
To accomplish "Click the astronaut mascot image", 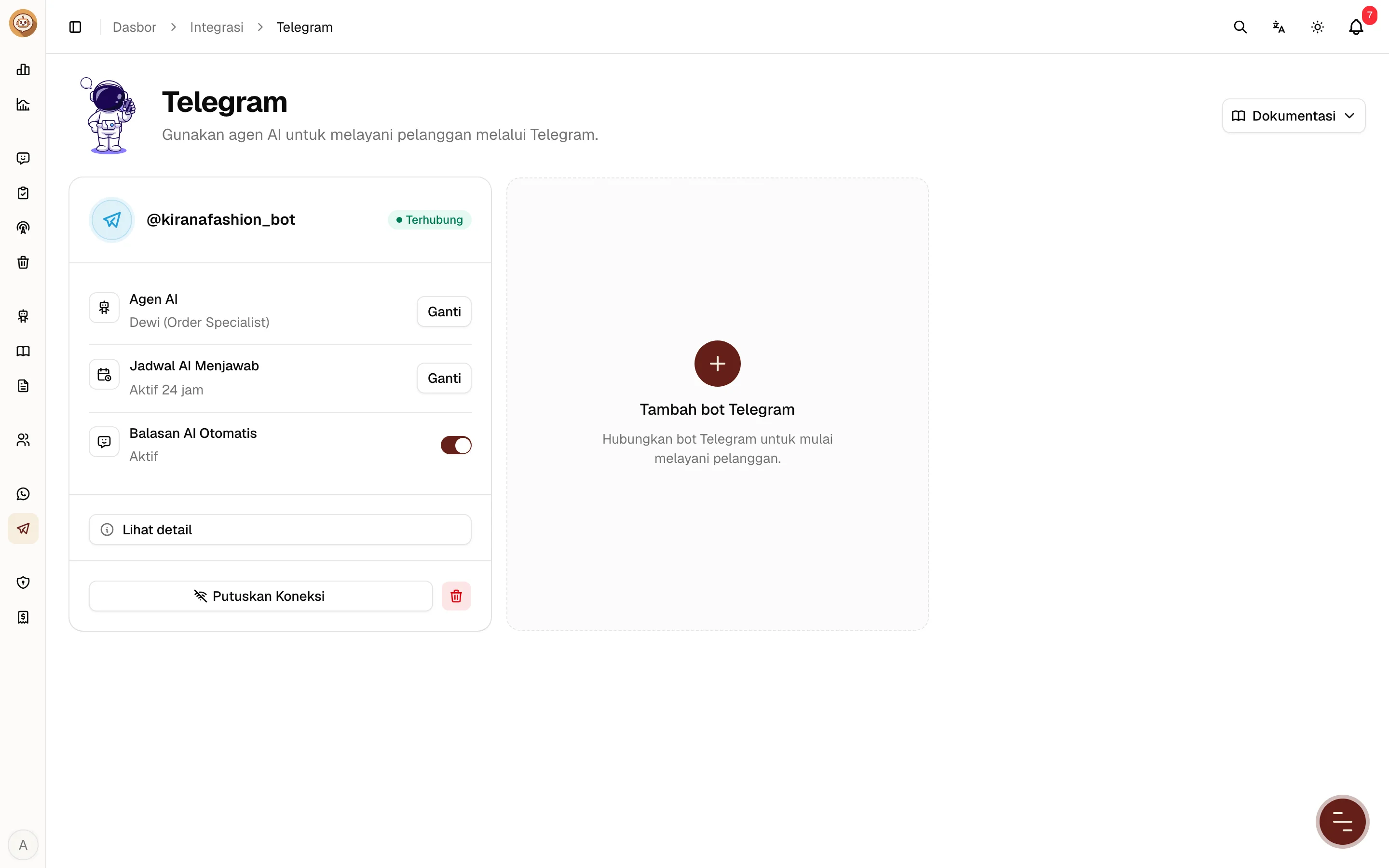I will point(109,116).
